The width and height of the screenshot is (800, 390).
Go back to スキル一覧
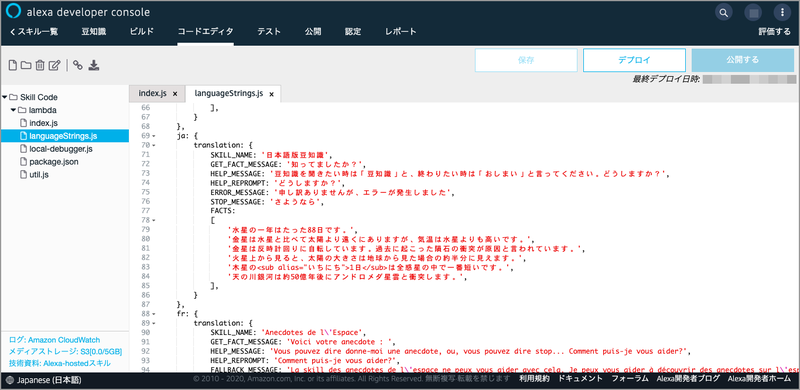tap(34, 32)
